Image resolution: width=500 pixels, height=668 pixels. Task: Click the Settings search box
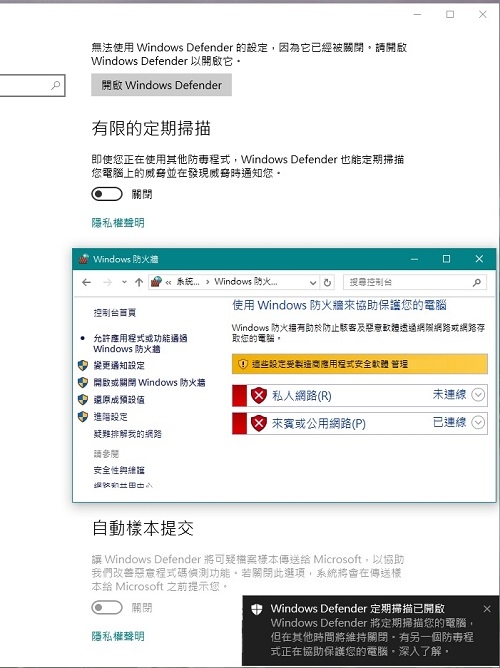pos(32,85)
